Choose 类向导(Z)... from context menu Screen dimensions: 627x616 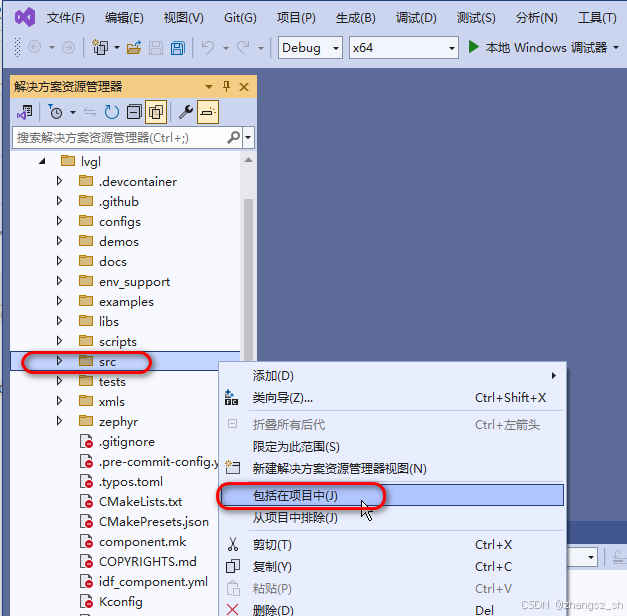(x=393, y=398)
